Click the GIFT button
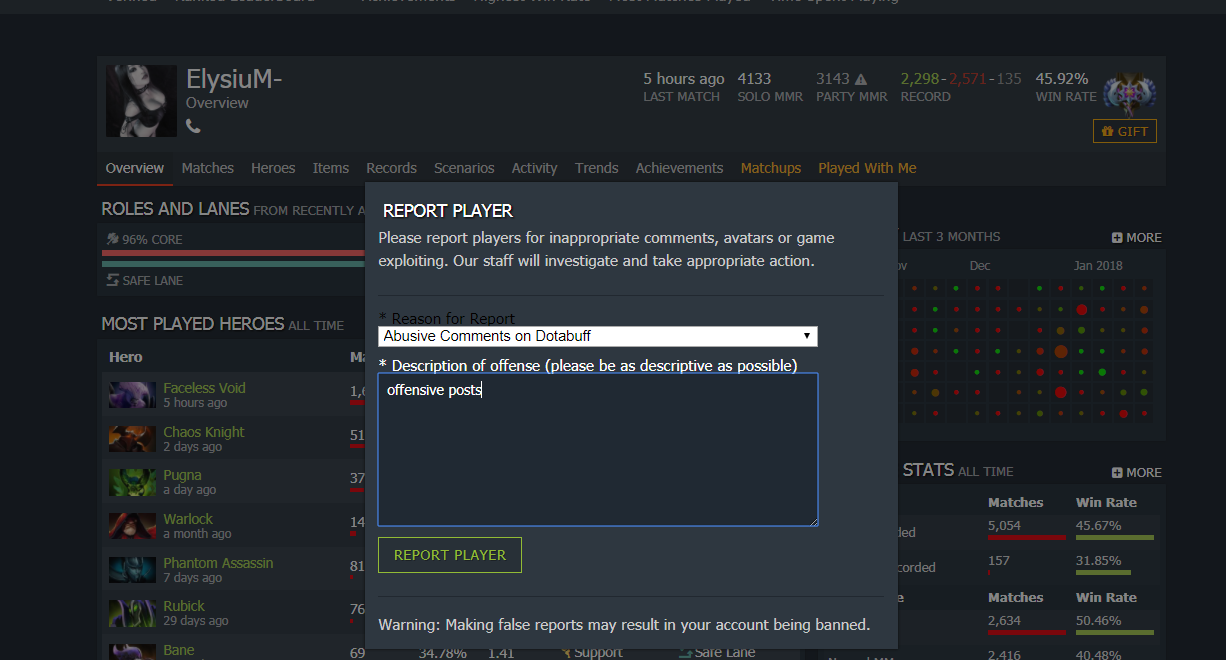The image size is (1226, 660). coord(1125,131)
